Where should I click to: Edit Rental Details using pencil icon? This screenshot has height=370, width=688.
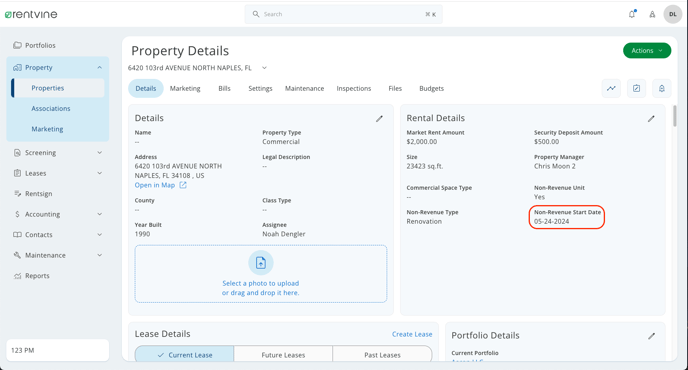pyautogui.click(x=651, y=119)
